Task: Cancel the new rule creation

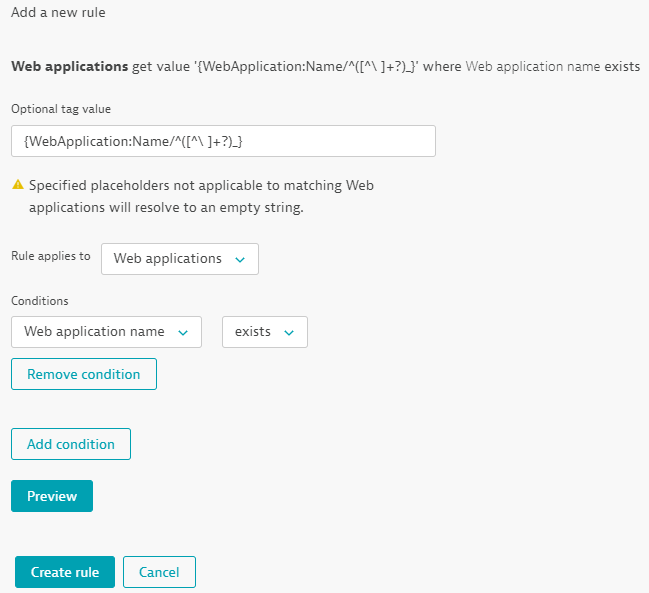Action: tap(159, 572)
